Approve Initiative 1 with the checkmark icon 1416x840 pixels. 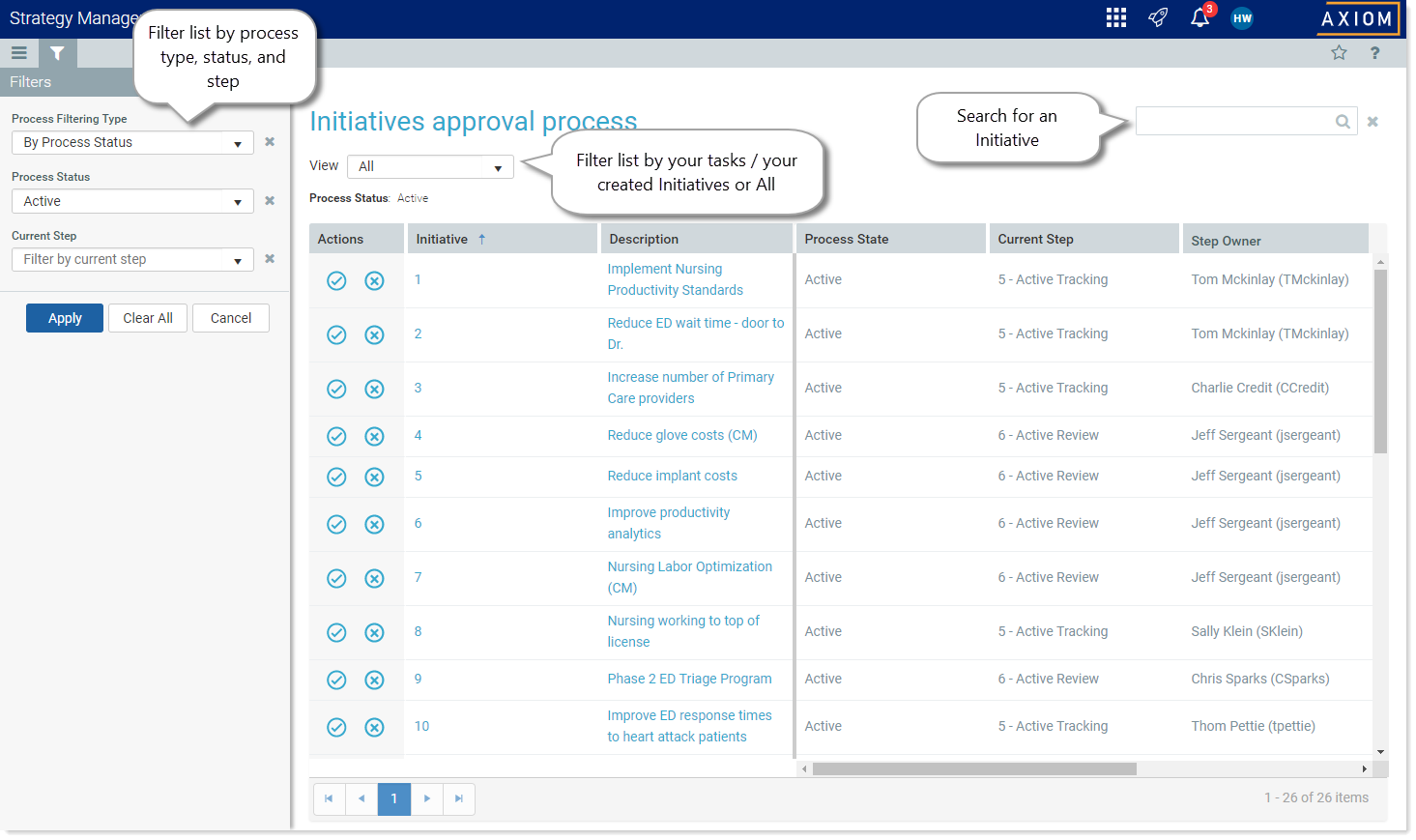tap(336, 280)
